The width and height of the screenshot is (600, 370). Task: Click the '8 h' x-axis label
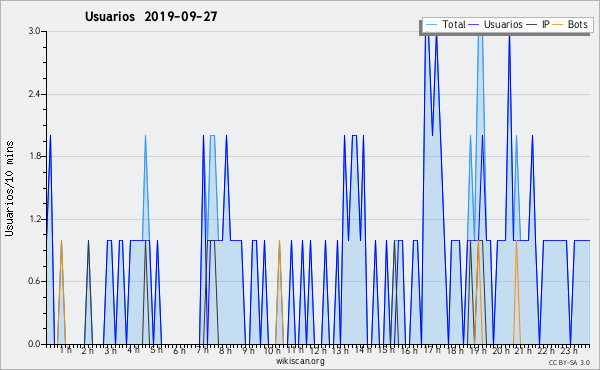coord(225,351)
